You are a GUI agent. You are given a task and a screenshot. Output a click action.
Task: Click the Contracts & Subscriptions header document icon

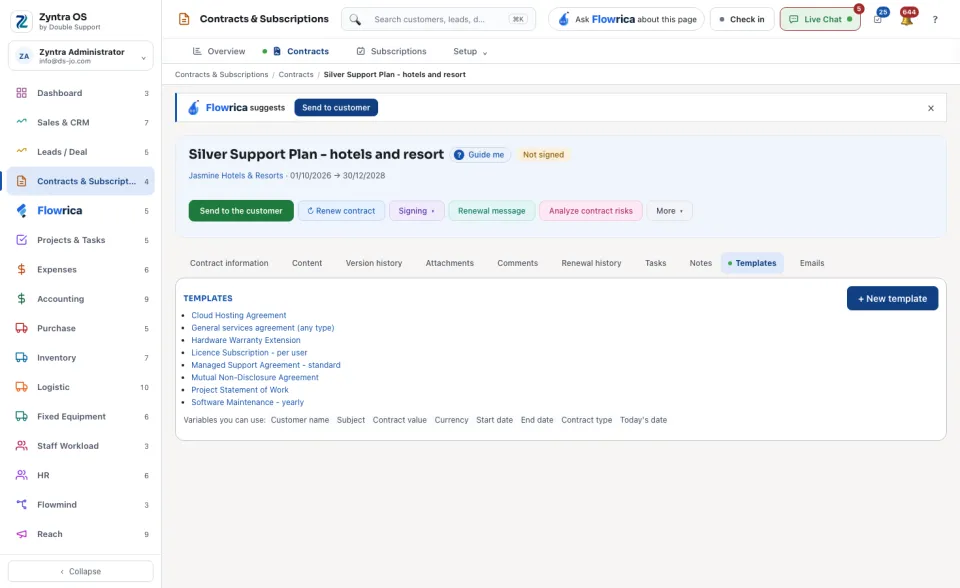184,19
